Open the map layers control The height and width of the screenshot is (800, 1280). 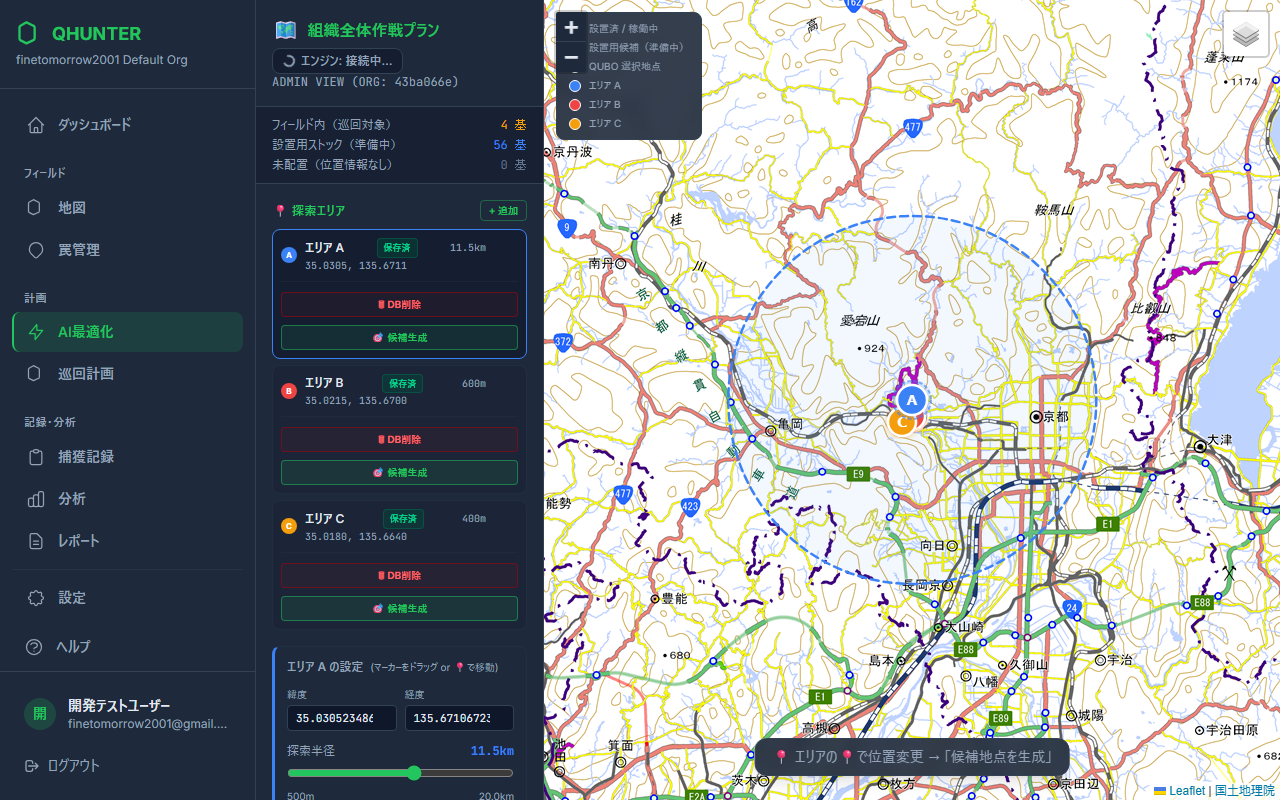click(x=1246, y=35)
